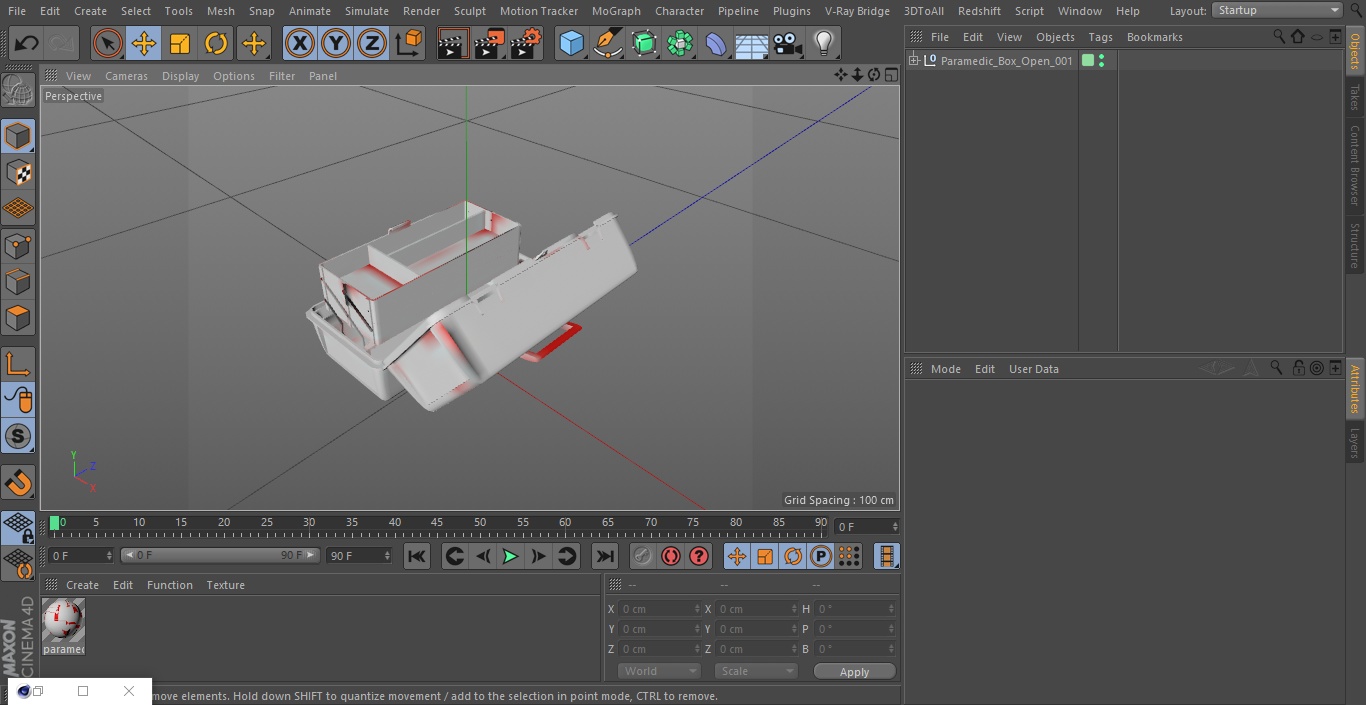This screenshot has width=1366, height=705.
Task: Add a Camera object
Action: [x=788, y=43]
